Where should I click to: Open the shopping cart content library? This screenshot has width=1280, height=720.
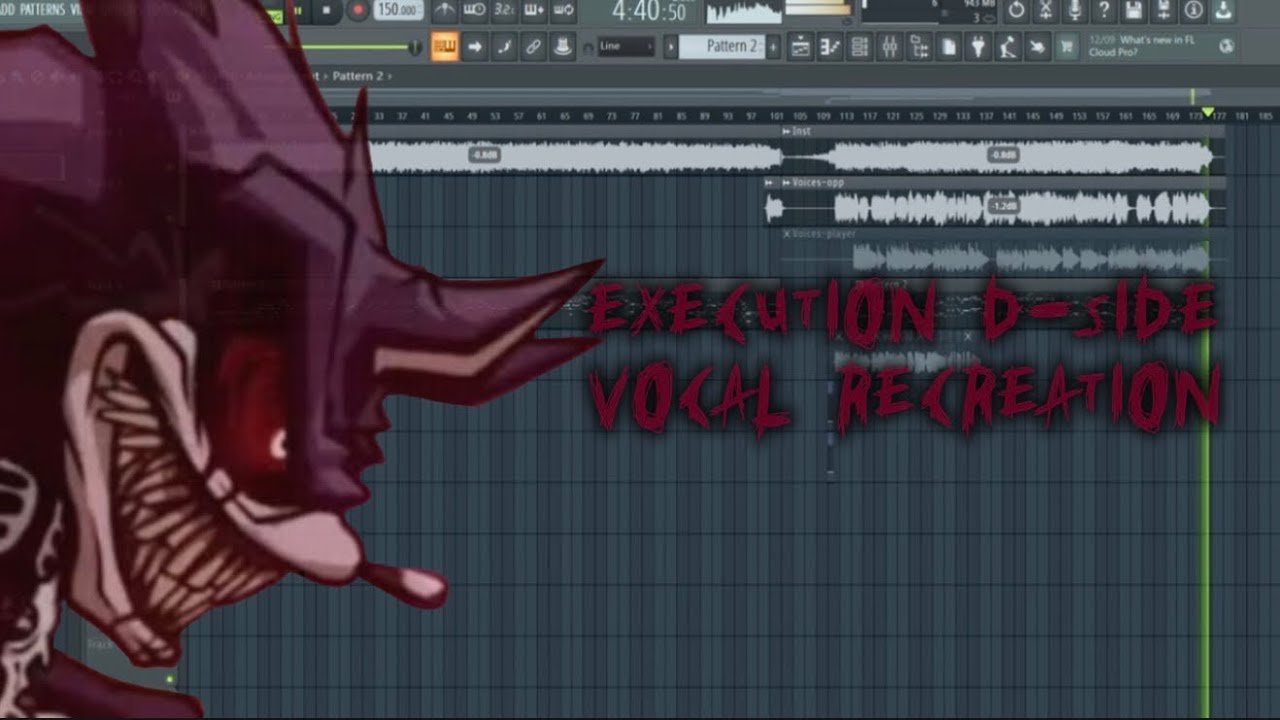pos(1068,46)
